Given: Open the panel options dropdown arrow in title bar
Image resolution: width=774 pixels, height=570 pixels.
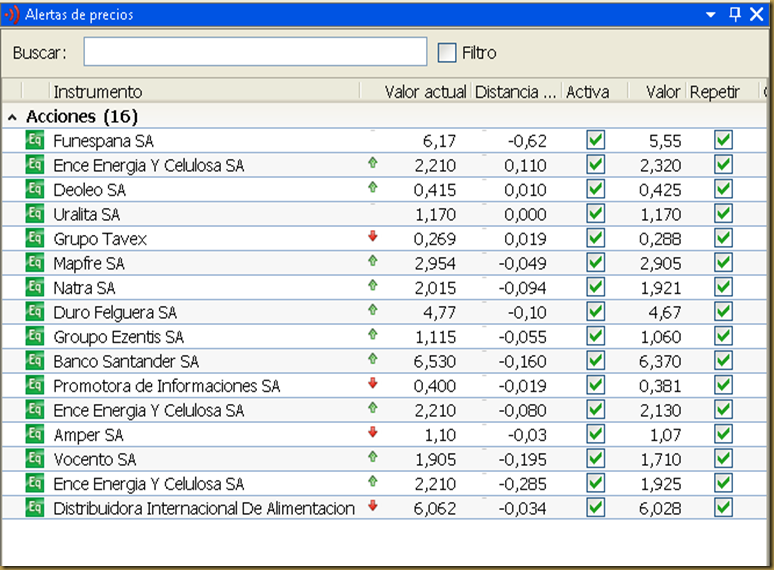Looking at the screenshot, I should 710,15.
